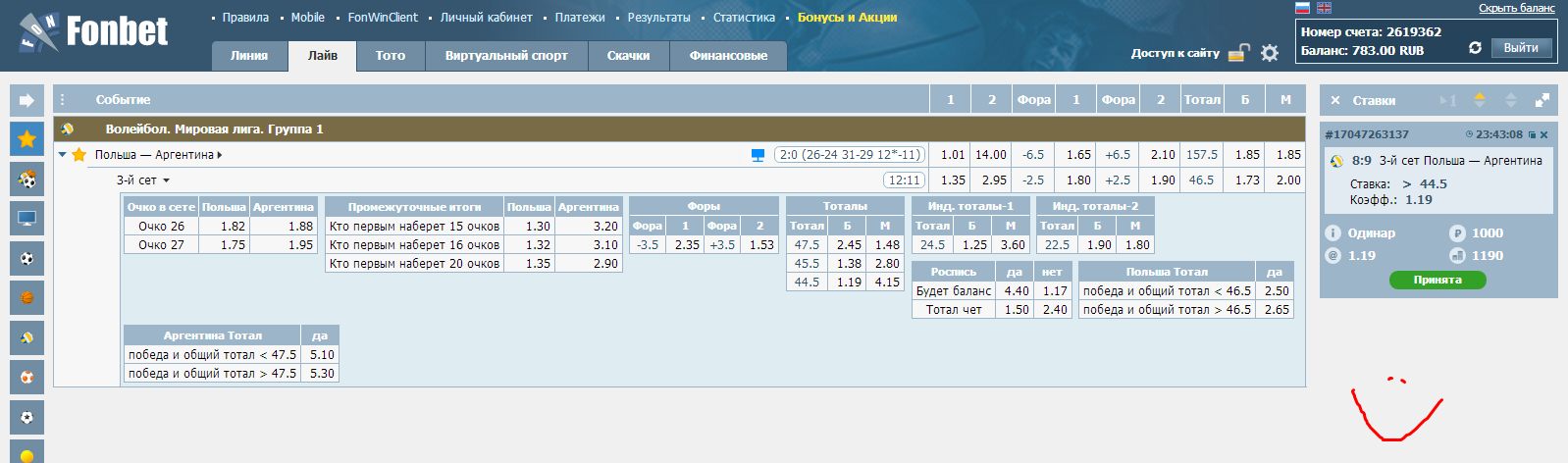Open the Тото tab
The height and width of the screenshot is (463, 1568).
tap(391, 56)
